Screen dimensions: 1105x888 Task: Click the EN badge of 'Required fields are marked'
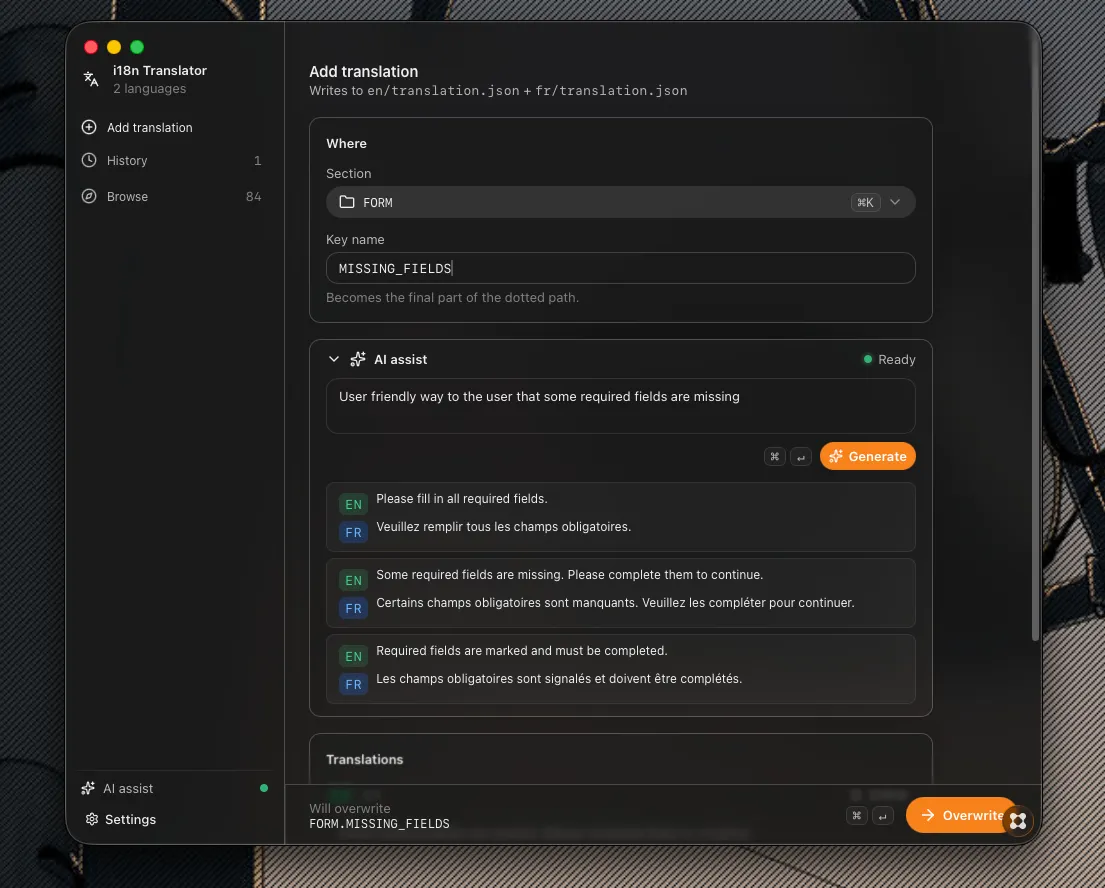point(353,657)
